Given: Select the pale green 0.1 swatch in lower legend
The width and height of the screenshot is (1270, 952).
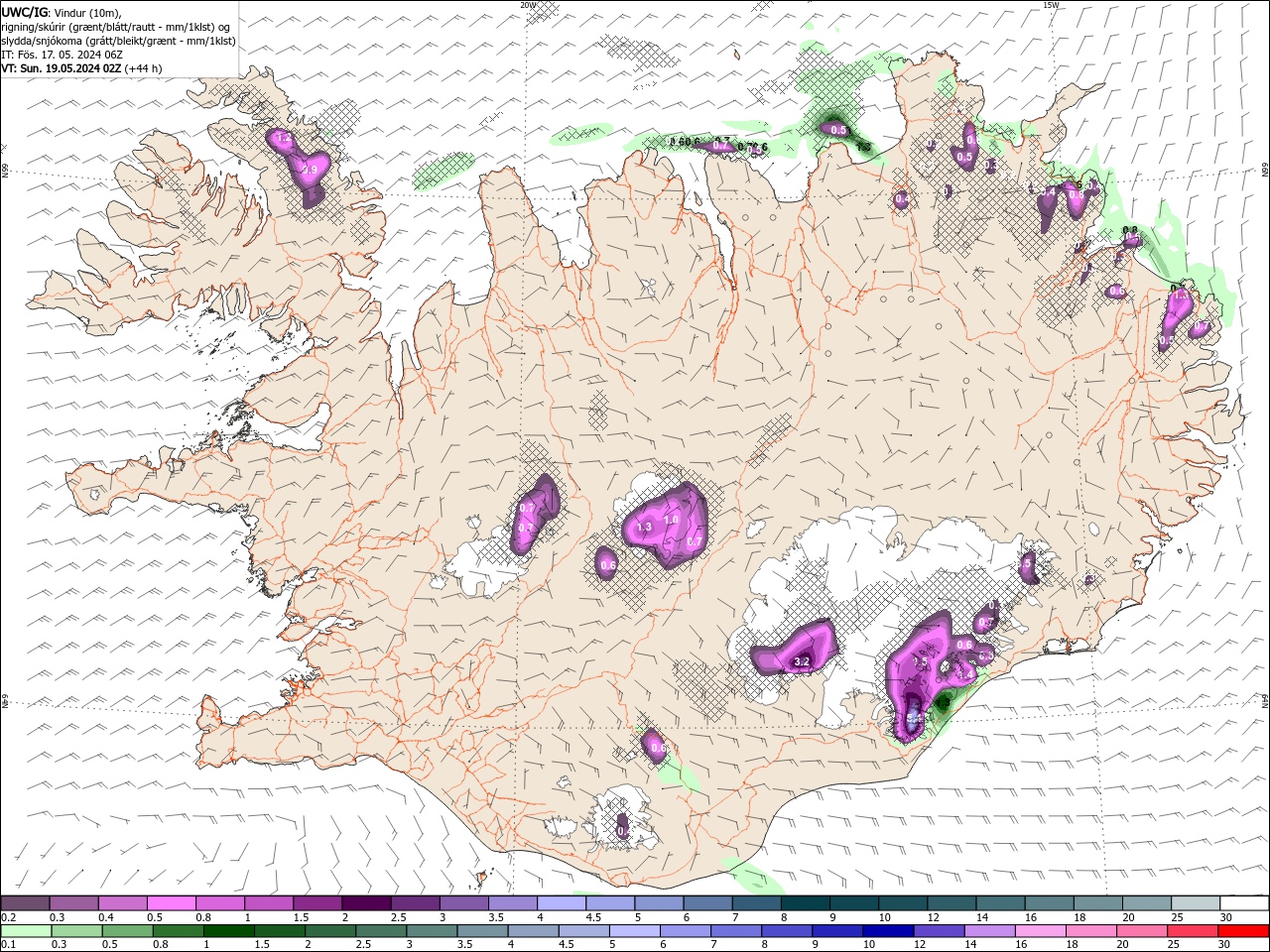Looking at the screenshot, I should click(x=26, y=931).
